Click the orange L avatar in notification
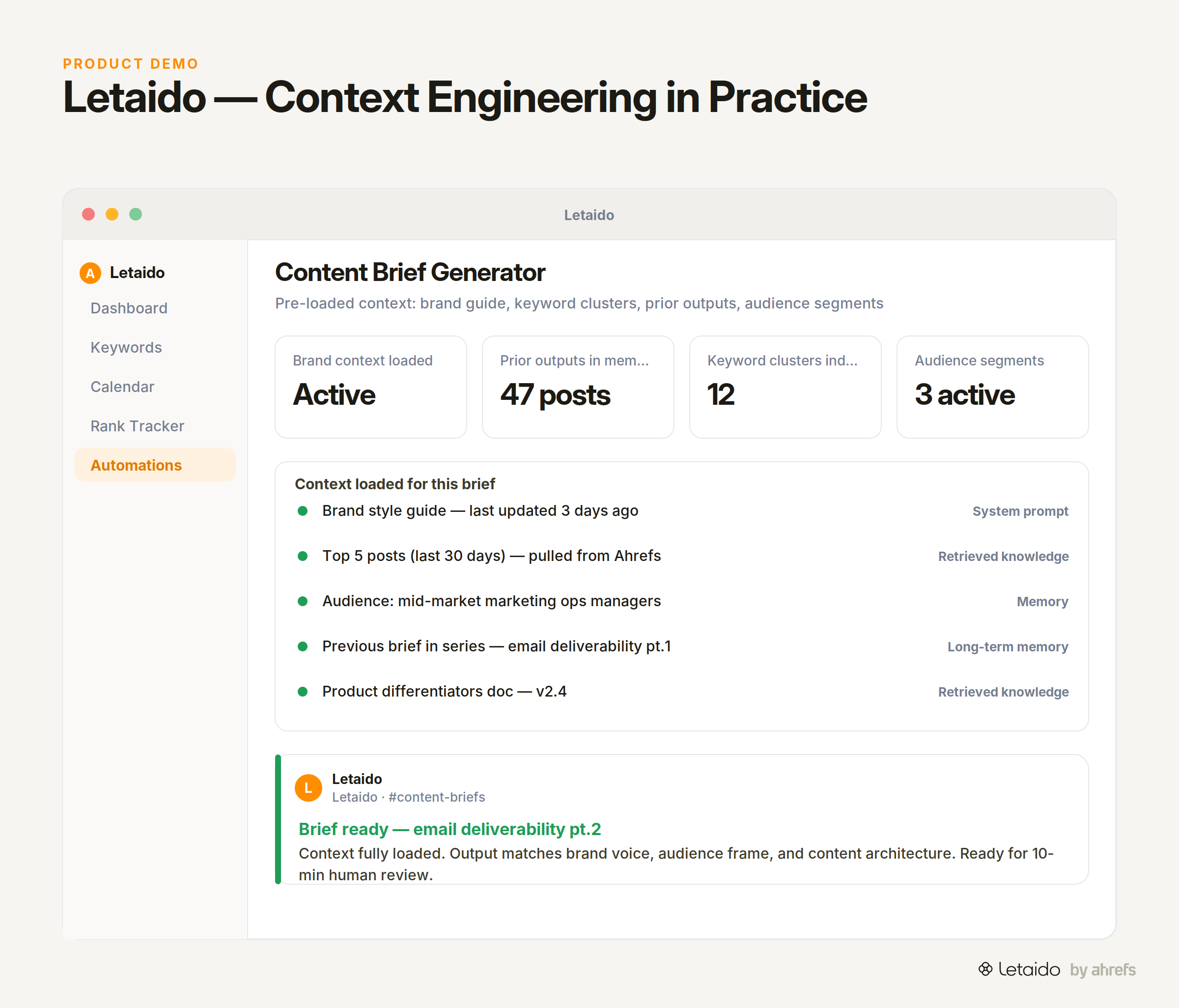 click(x=309, y=788)
